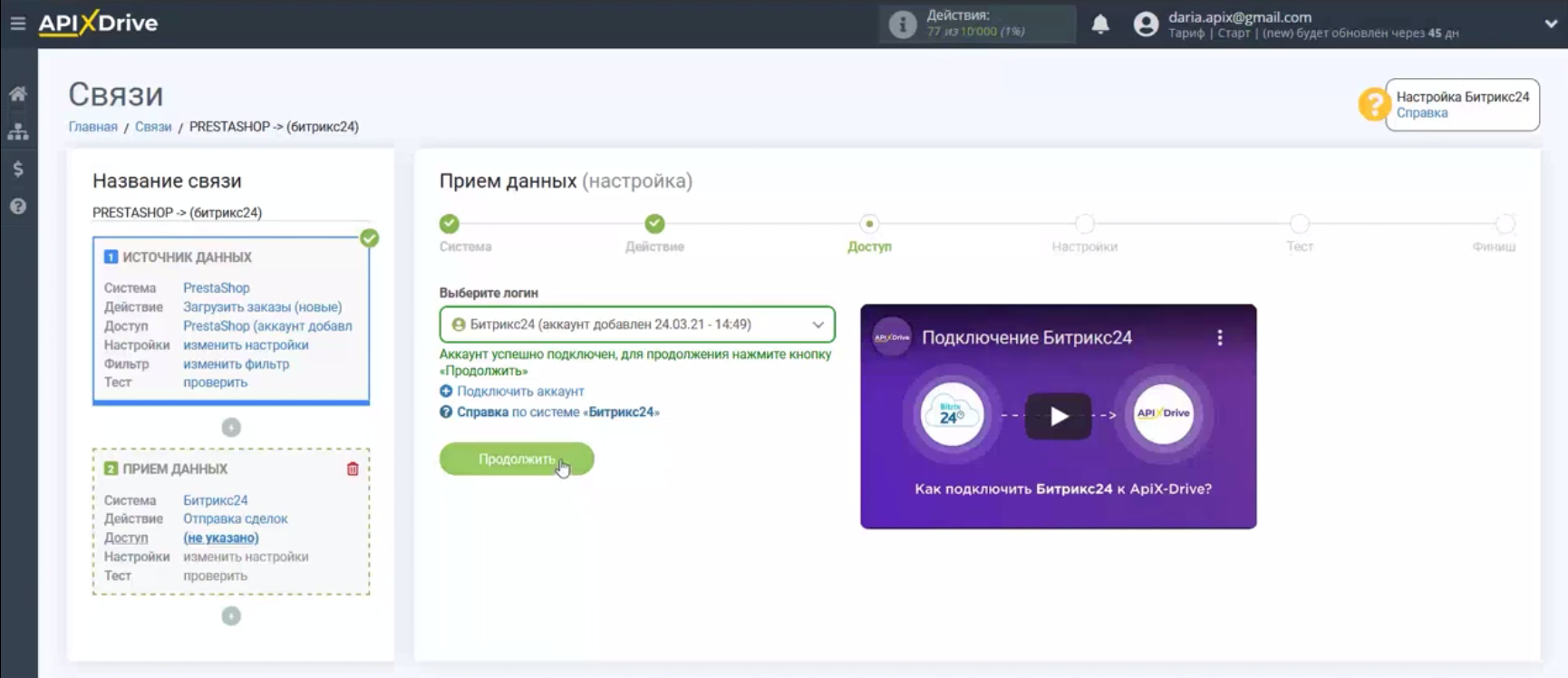
Task: Open the notifications bell icon
Action: click(x=1100, y=24)
